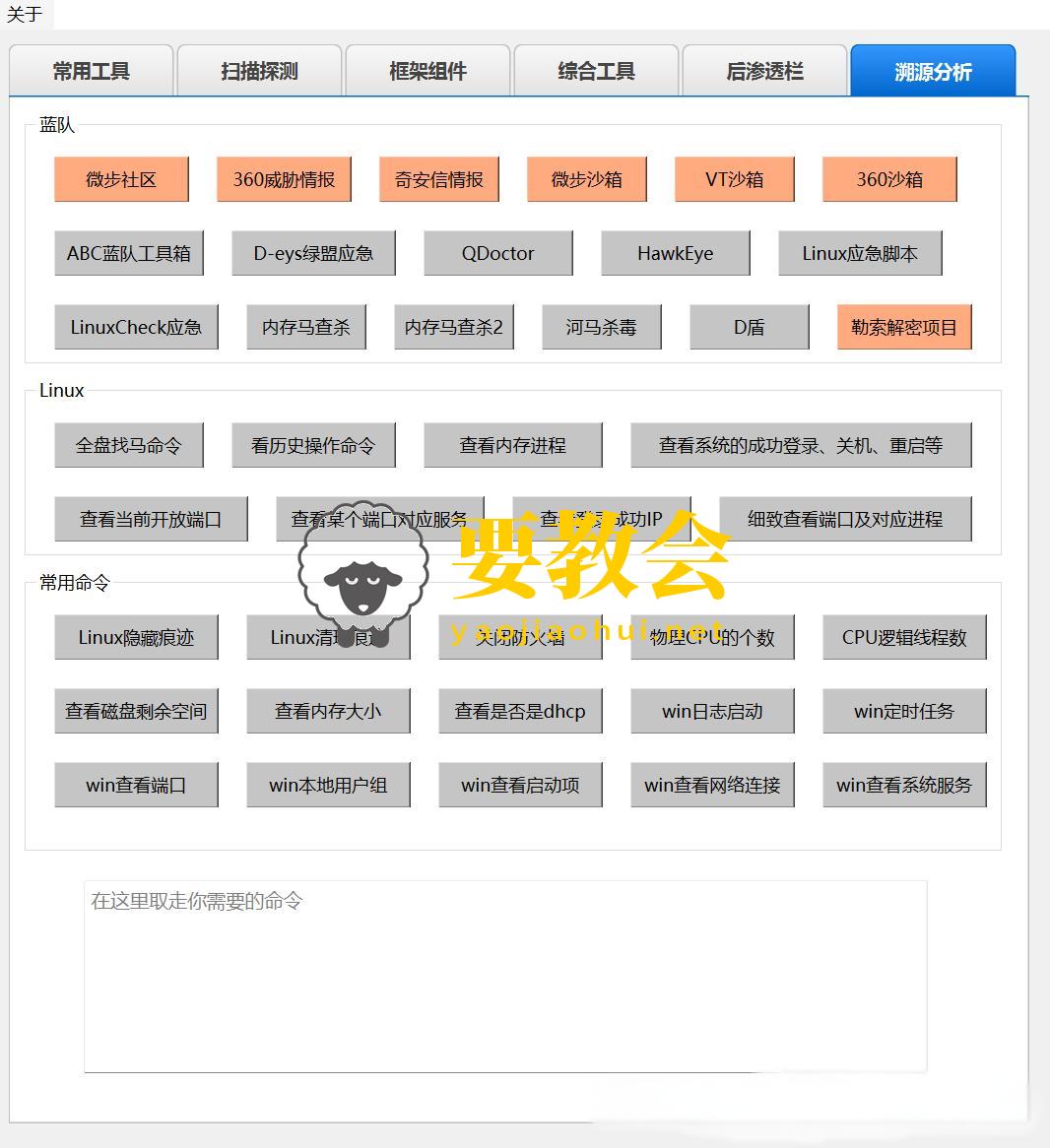
Task: Open the 关于 menu
Action: [x=25, y=14]
